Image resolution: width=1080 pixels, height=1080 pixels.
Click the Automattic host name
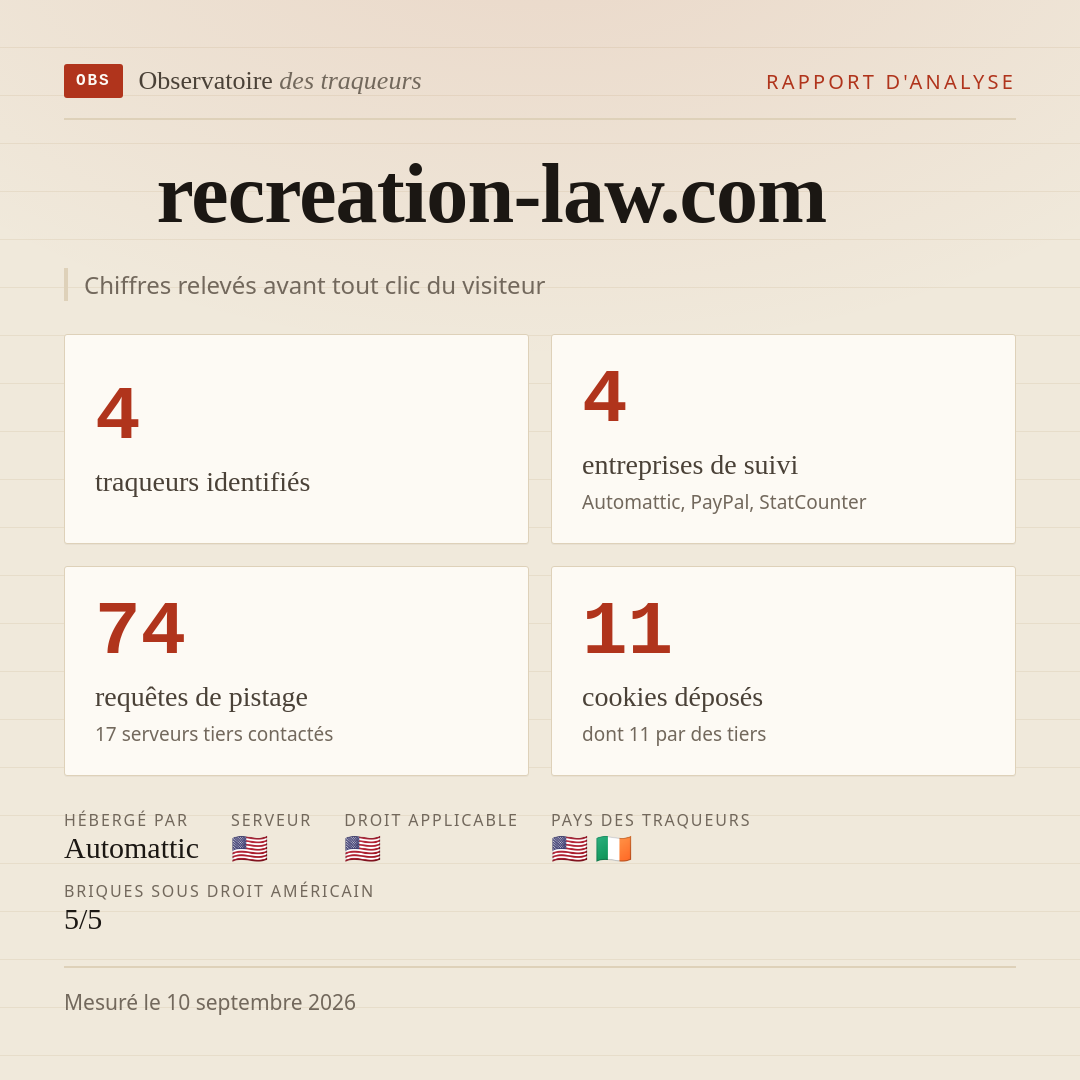tap(132, 849)
